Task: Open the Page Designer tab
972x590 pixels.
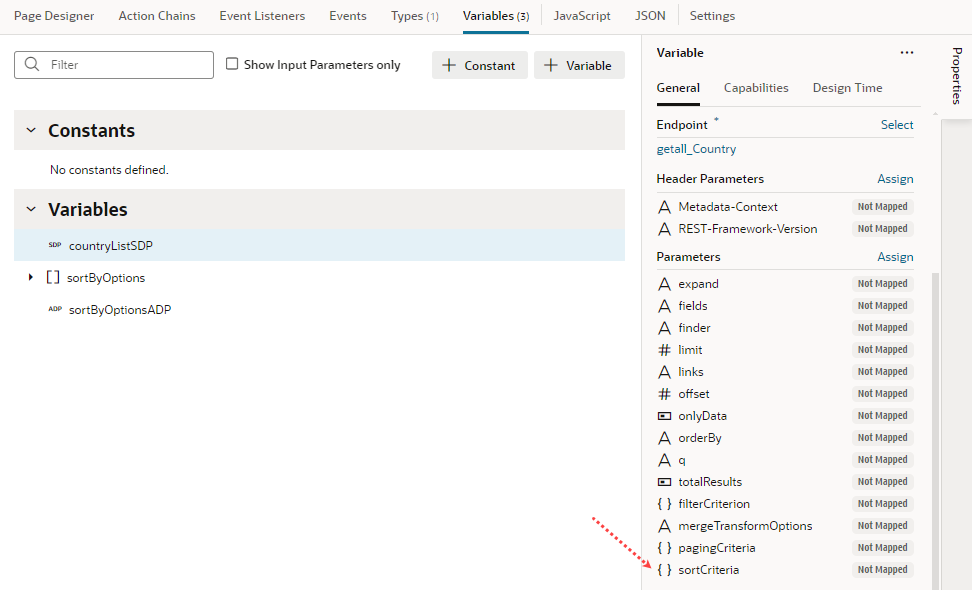Action: (x=54, y=16)
